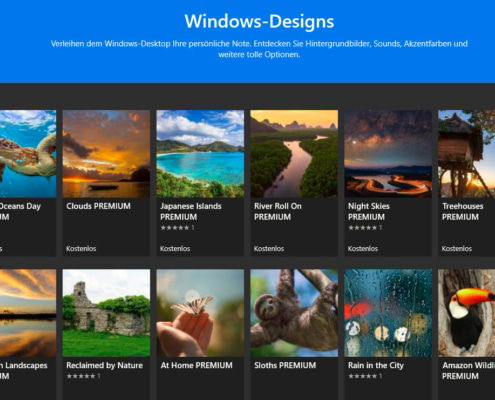This screenshot has height=400, width=495.
Task: Click the Sloths PREMIUM title
Action: click(x=285, y=365)
